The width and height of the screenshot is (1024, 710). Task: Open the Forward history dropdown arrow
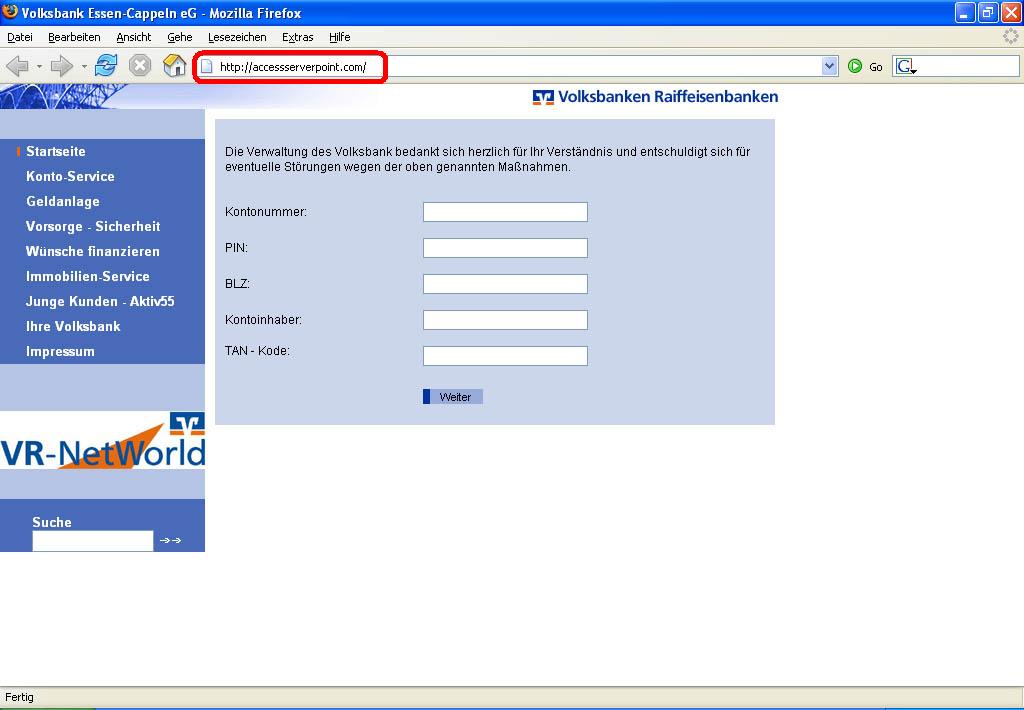84,67
